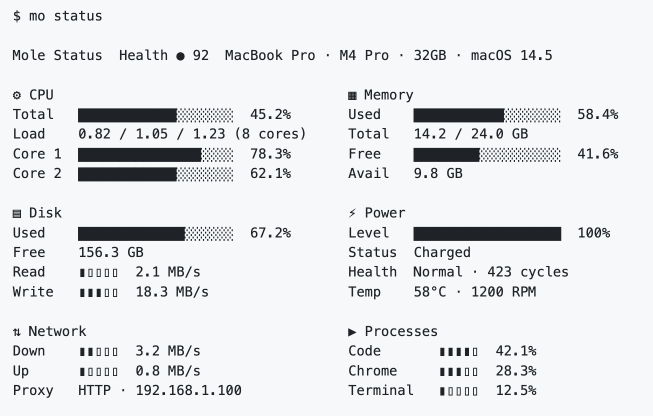Image resolution: width=653 pixels, height=417 pixels.
Task: Click the Power lightning bolt icon
Action: tap(352, 213)
